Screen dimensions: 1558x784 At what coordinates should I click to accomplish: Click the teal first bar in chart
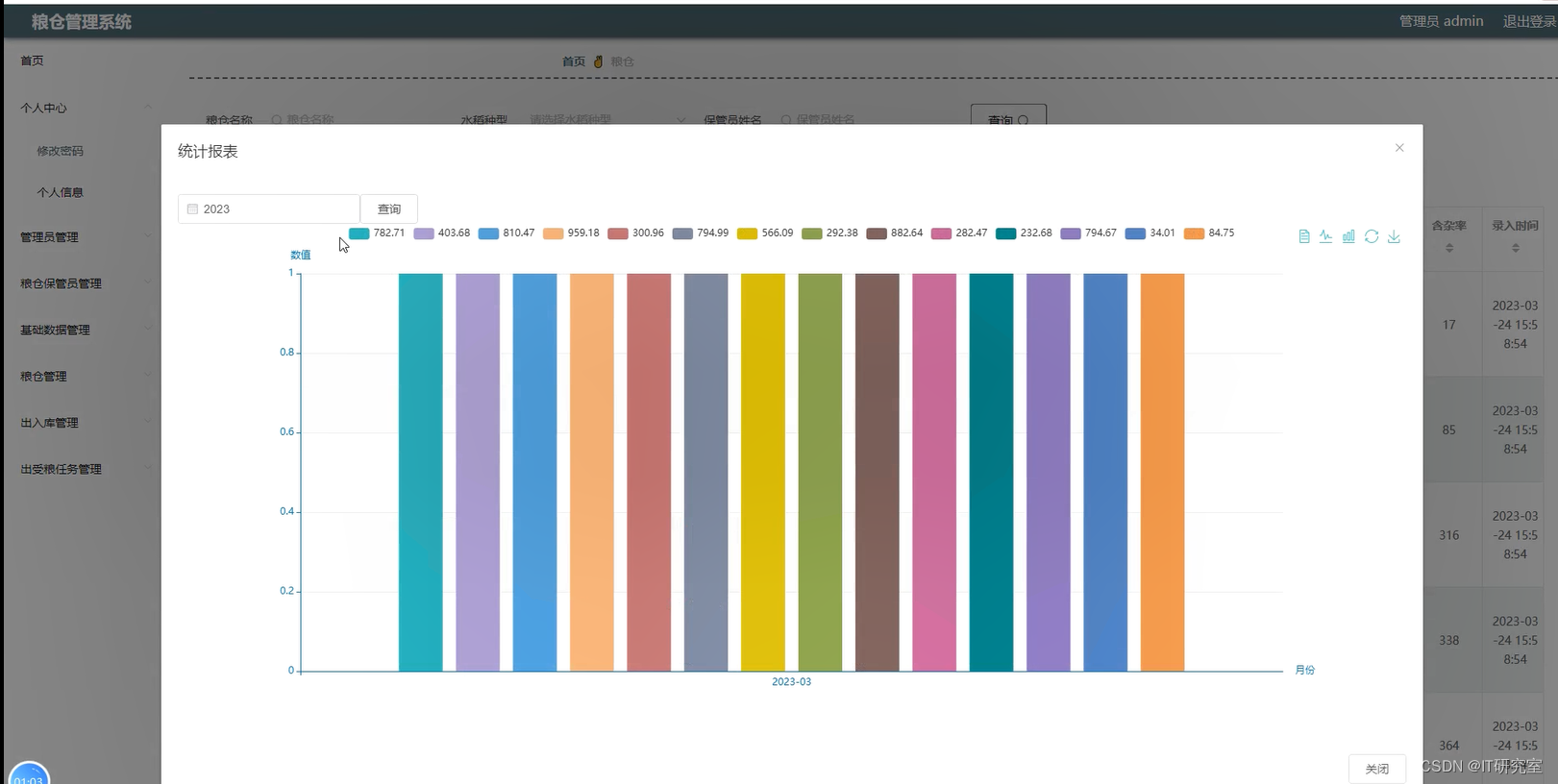tap(421, 473)
